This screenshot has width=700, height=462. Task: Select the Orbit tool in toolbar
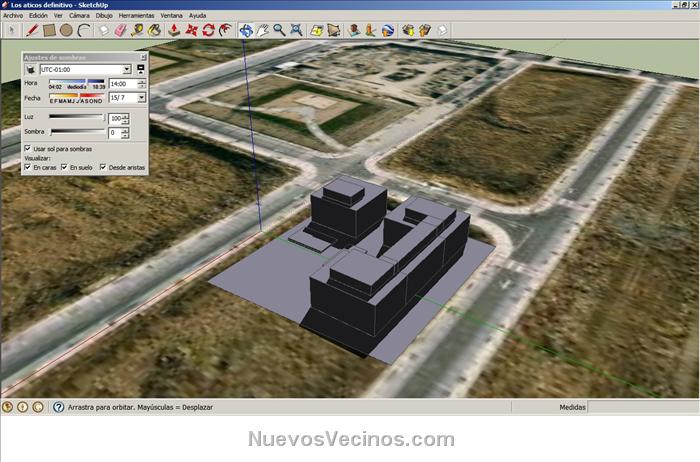246,30
